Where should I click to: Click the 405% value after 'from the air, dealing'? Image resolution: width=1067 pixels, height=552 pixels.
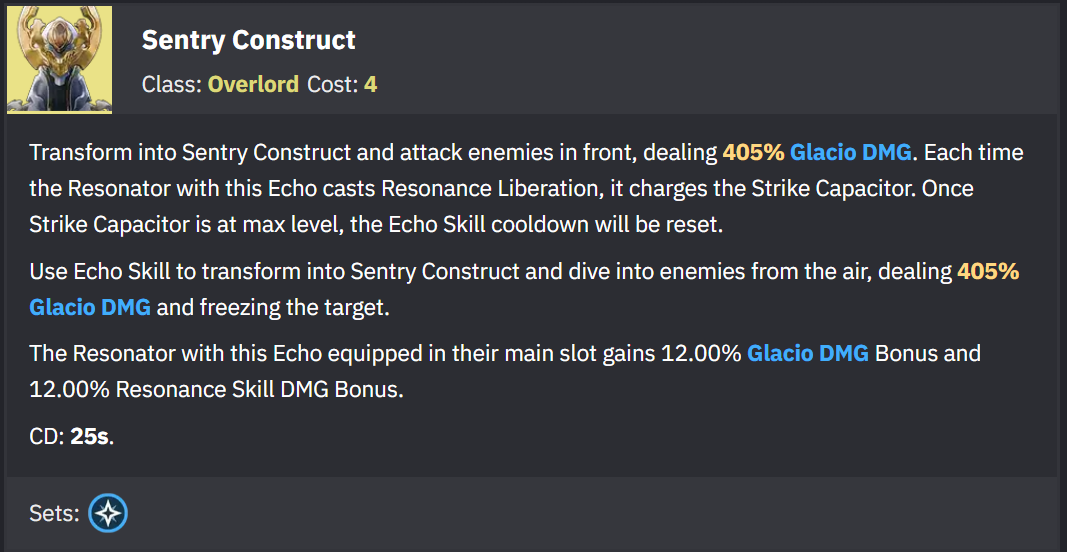coord(988,272)
